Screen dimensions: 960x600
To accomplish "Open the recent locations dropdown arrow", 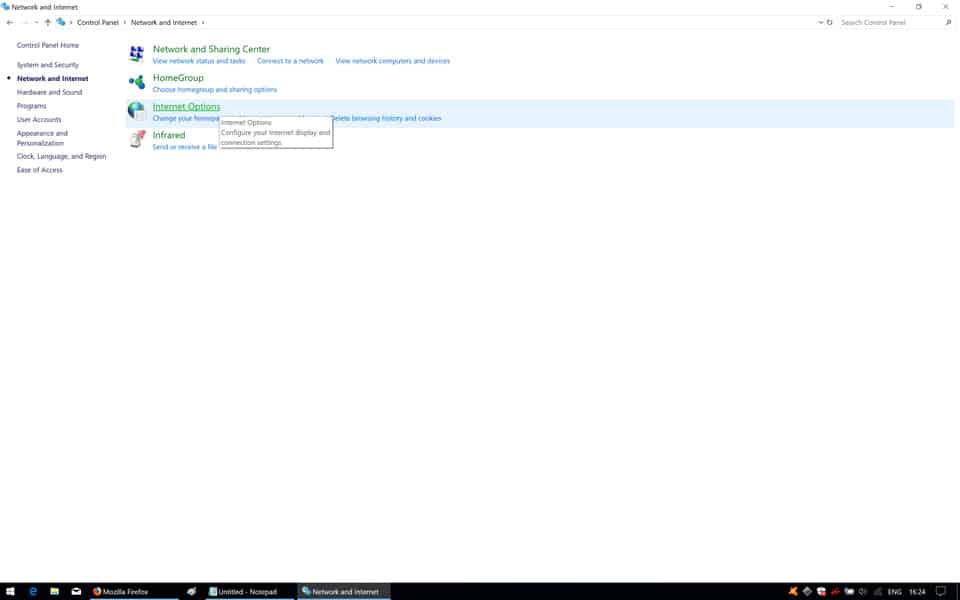I will [36, 23].
